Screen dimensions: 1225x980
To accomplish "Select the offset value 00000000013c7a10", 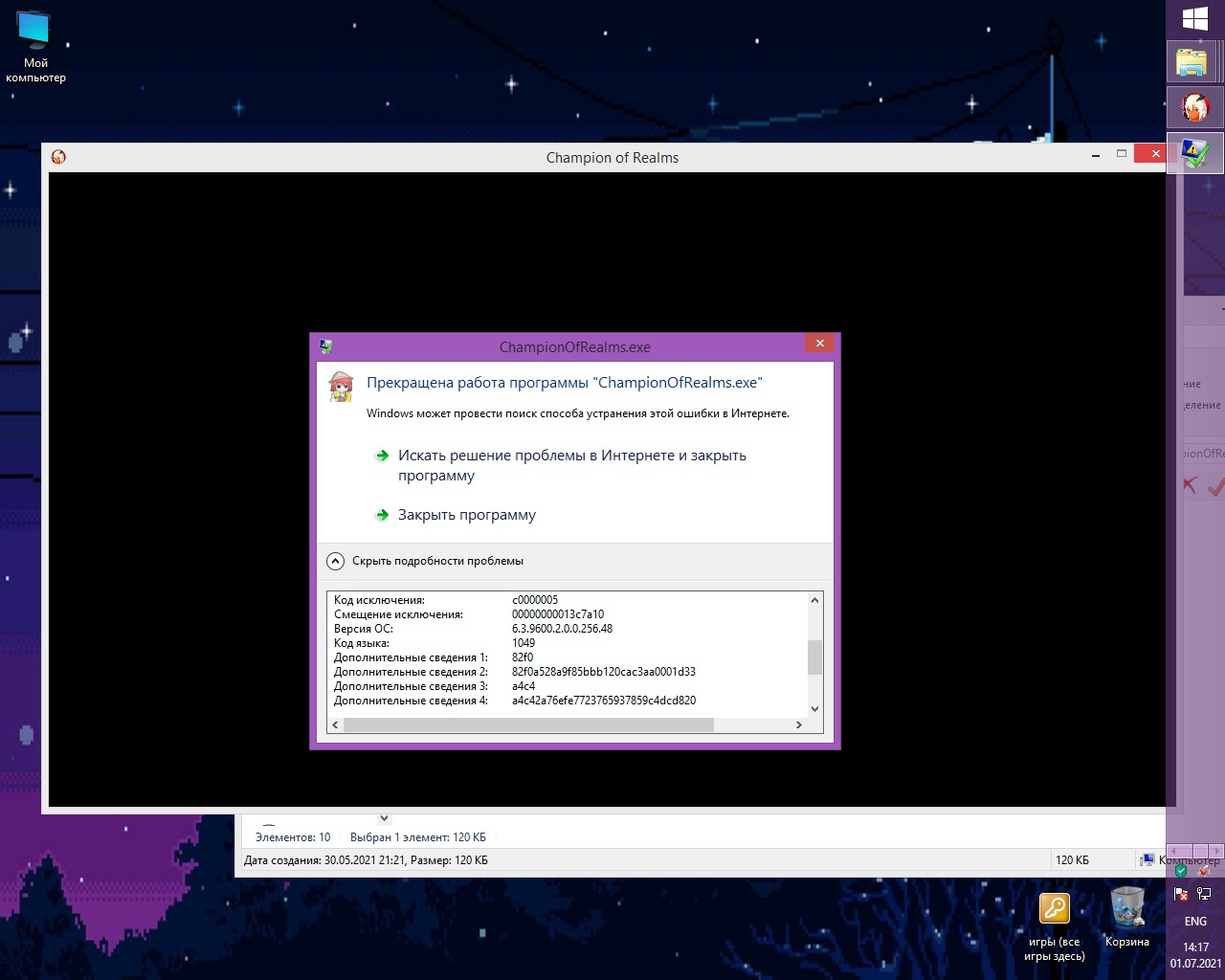I will pyautogui.click(x=558, y=614).
